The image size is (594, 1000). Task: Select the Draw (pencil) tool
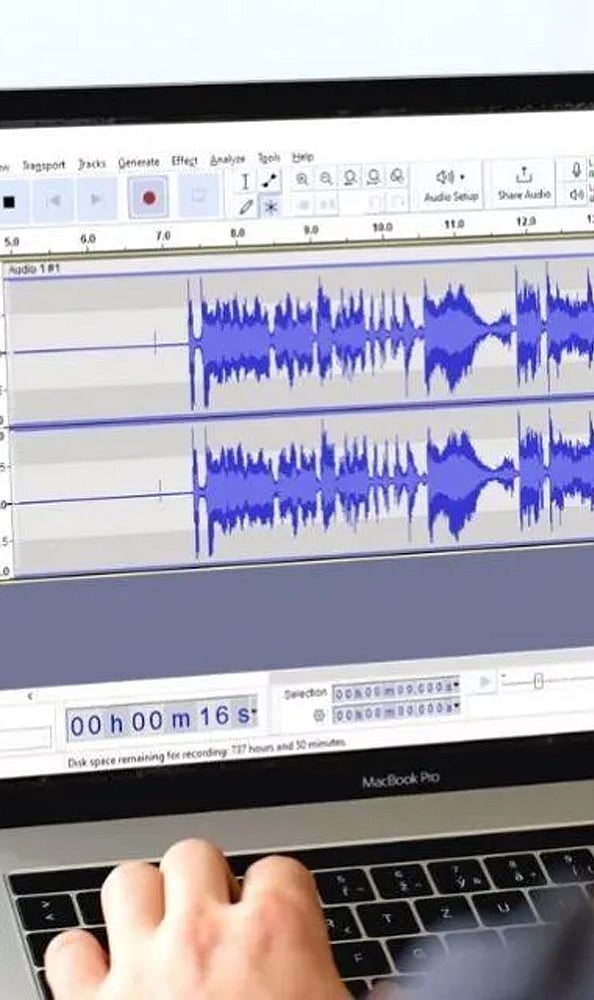pos(246,207)
